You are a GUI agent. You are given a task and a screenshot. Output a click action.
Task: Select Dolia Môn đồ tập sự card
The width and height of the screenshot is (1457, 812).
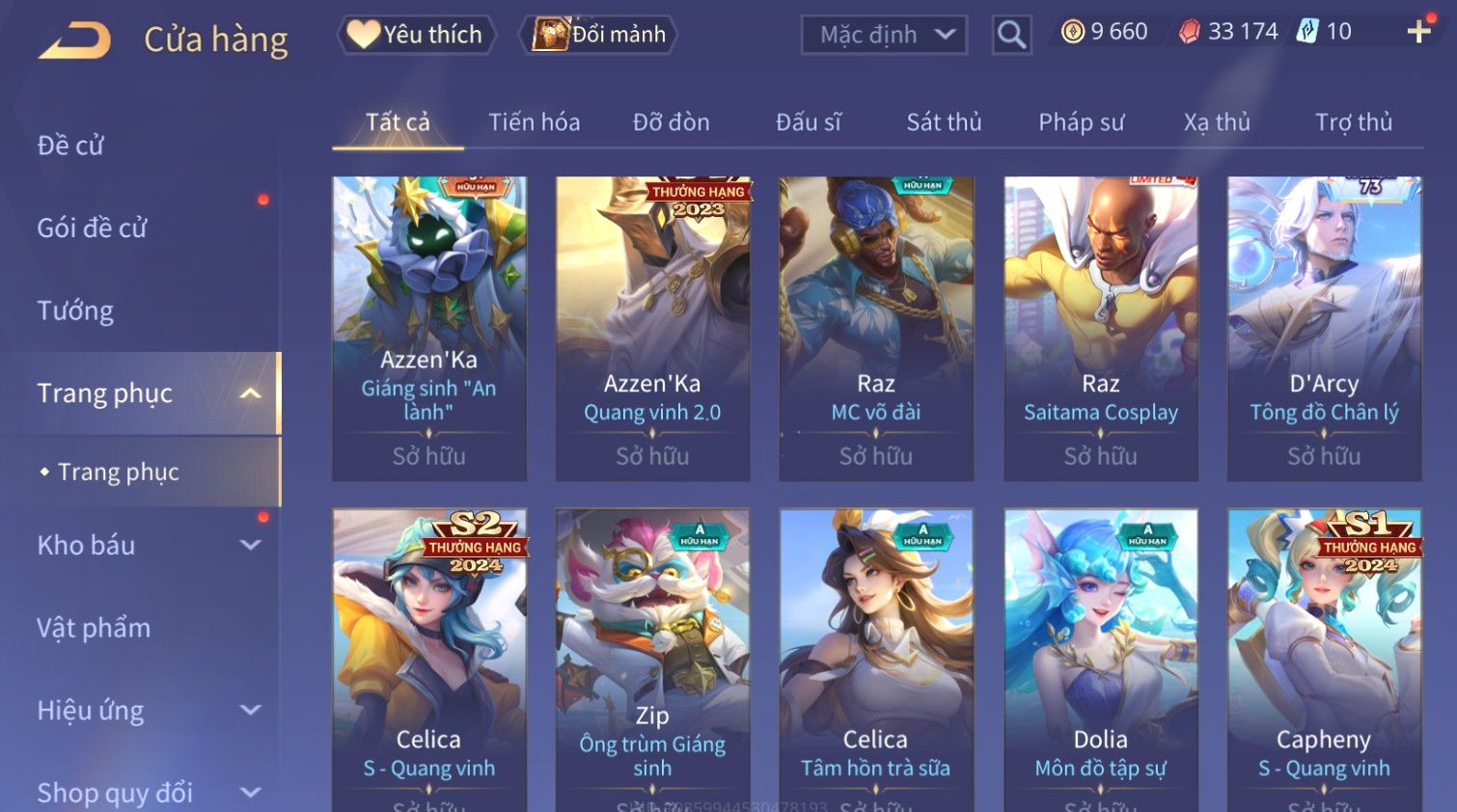click(1101, 661)
